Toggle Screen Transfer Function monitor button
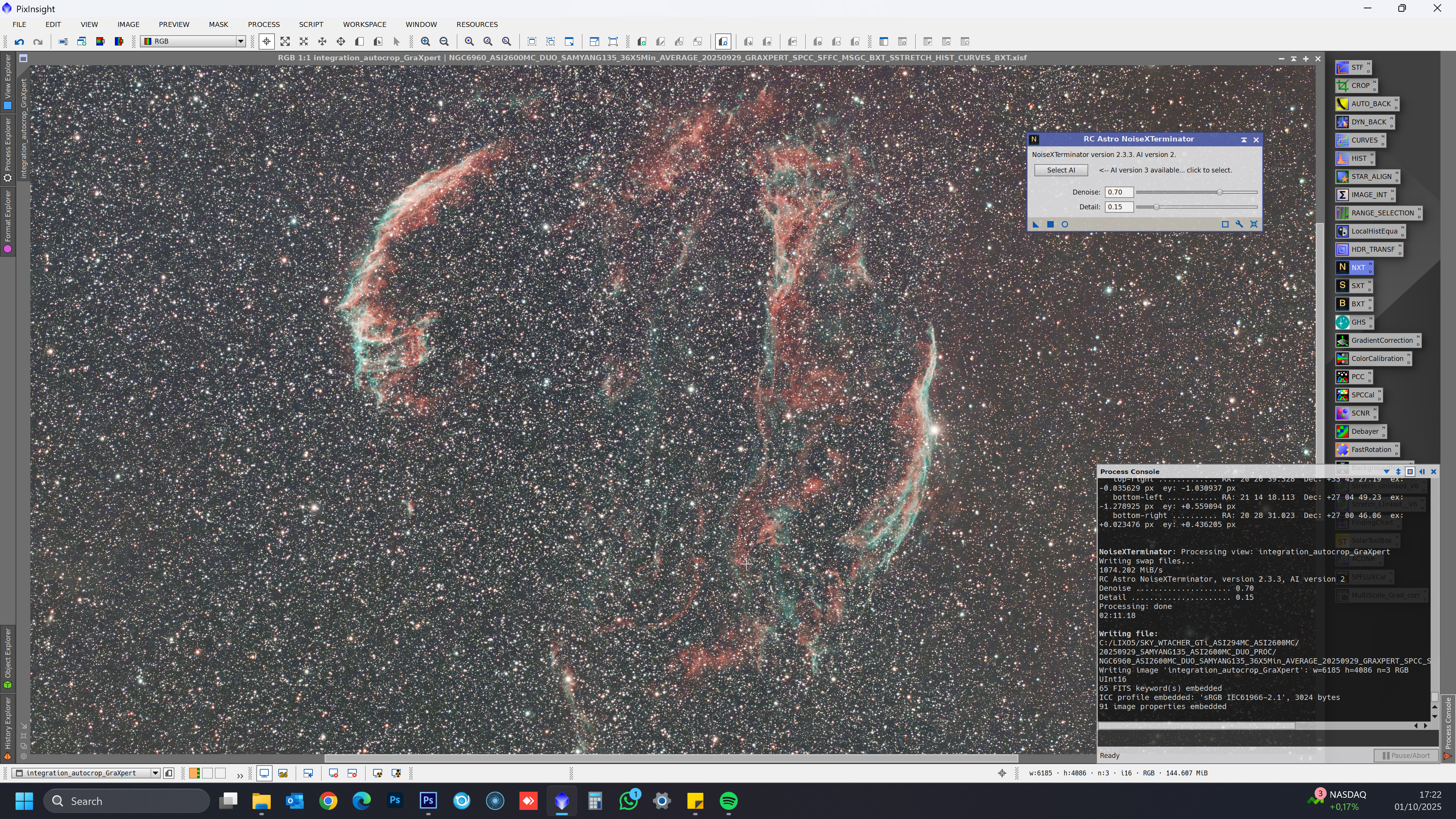 tap(264, 773)
